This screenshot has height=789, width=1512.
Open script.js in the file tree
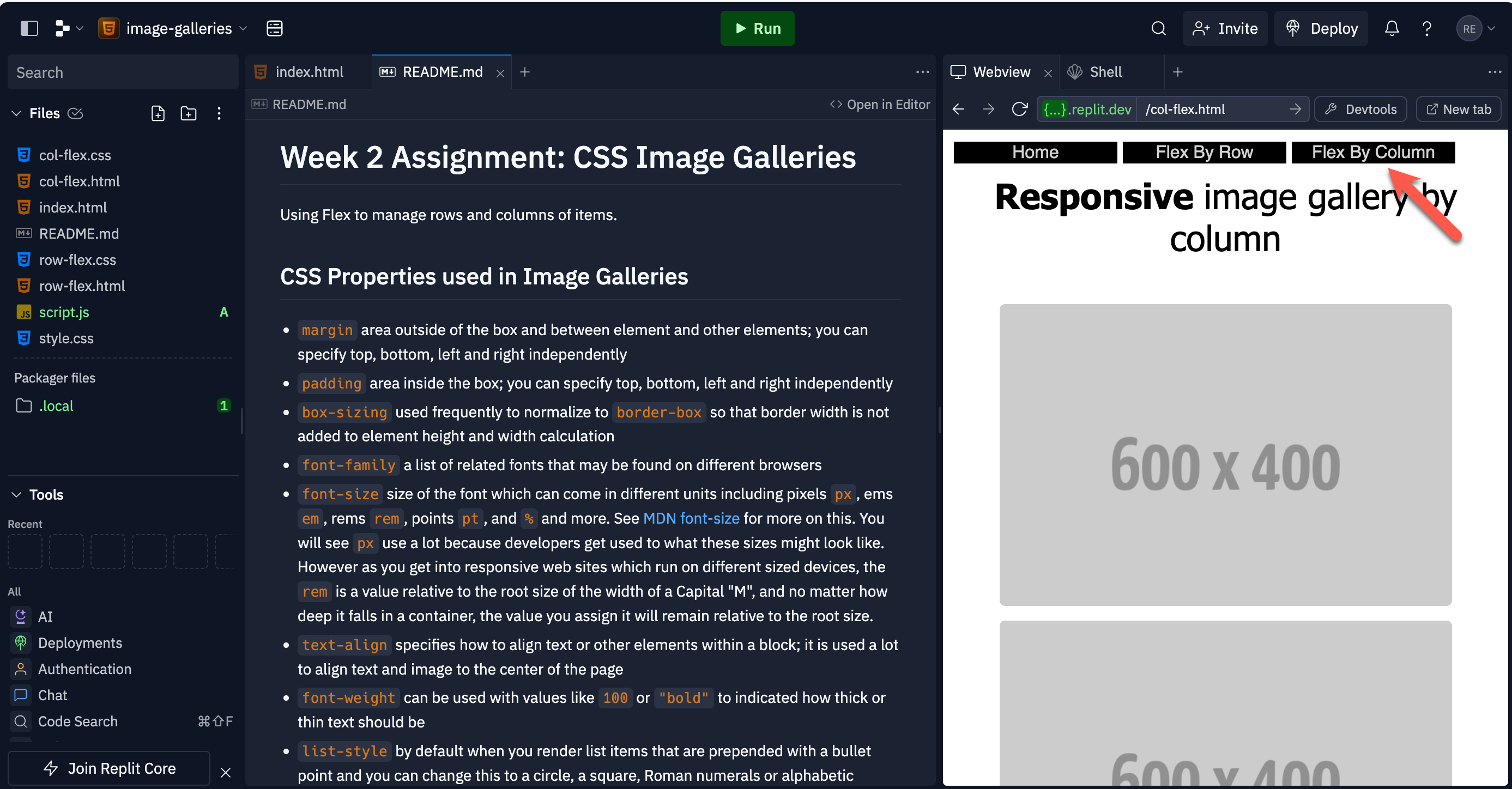point(64,312)
